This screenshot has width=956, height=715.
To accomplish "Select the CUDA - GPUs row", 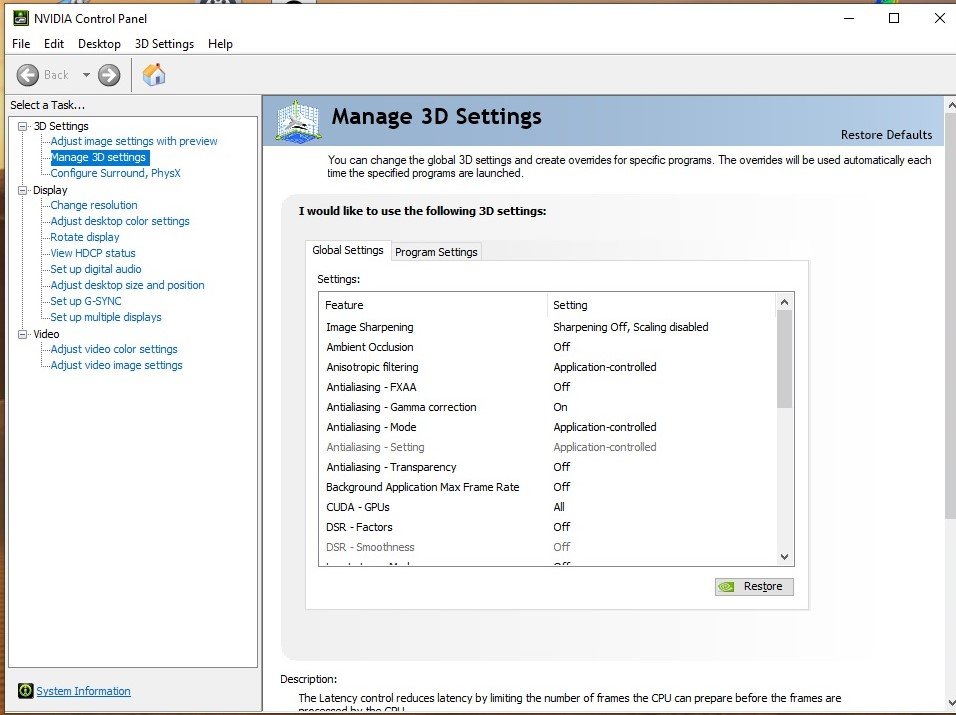I will point(548,507).
